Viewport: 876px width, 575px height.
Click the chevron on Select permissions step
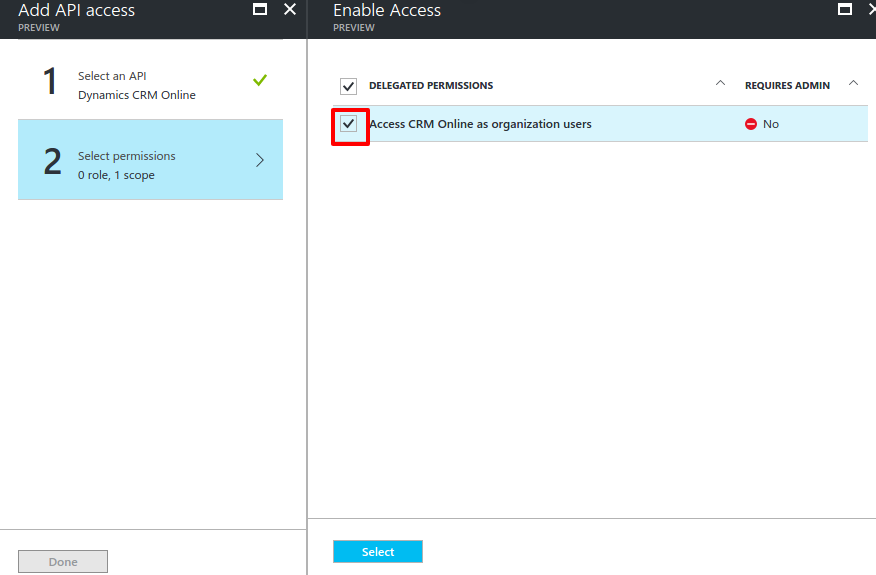[260, 160]
